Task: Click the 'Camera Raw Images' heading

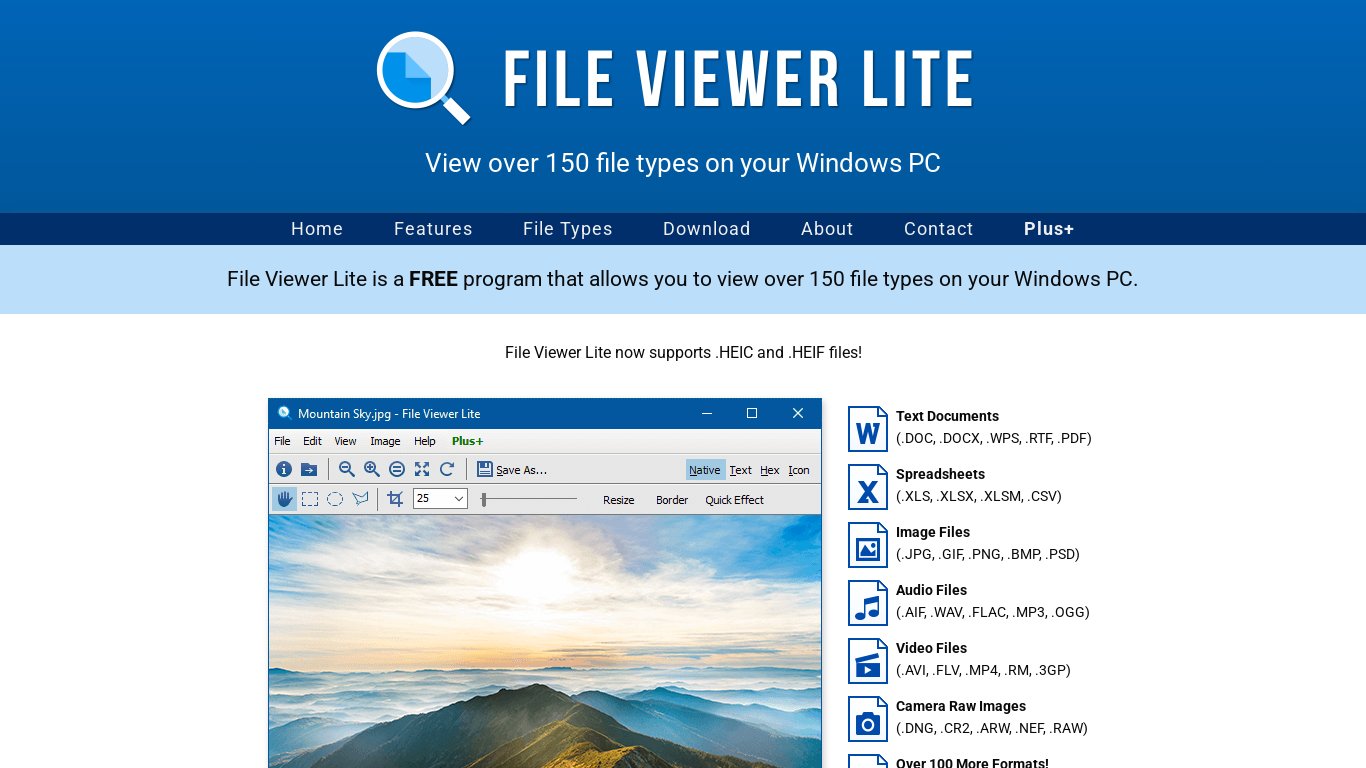Action: point(961,706)
